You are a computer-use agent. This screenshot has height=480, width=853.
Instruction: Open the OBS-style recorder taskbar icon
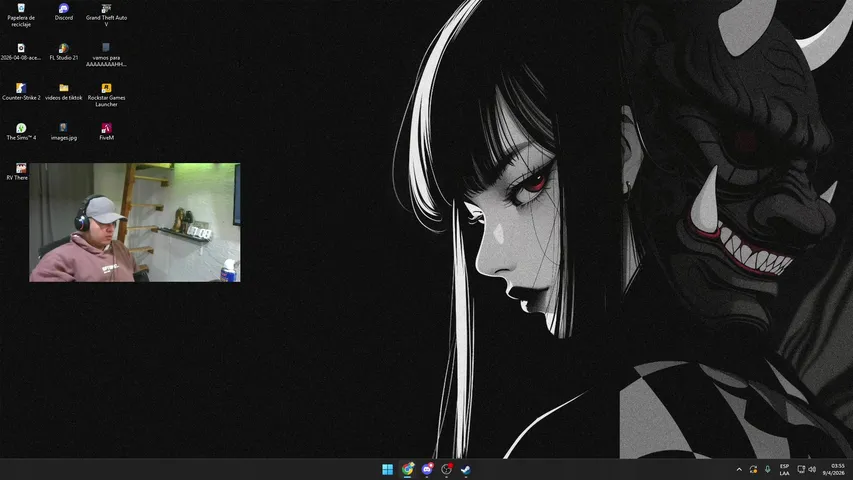[447, 469]
